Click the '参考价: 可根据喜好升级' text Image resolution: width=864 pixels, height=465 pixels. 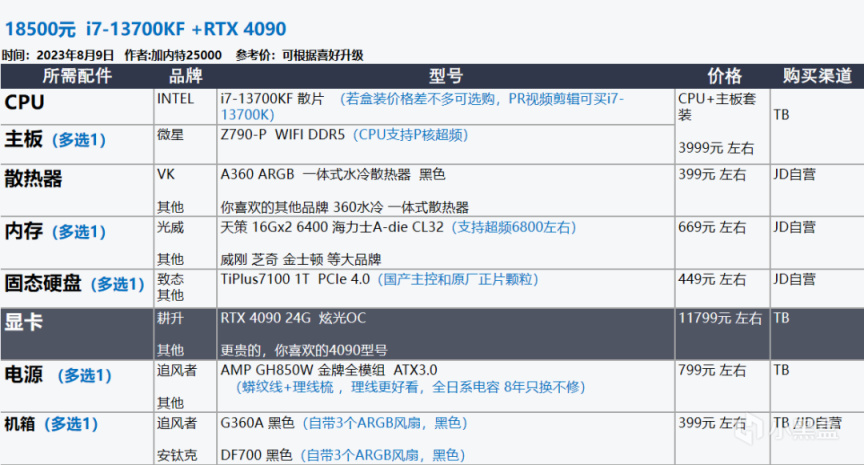coord(299,55)
